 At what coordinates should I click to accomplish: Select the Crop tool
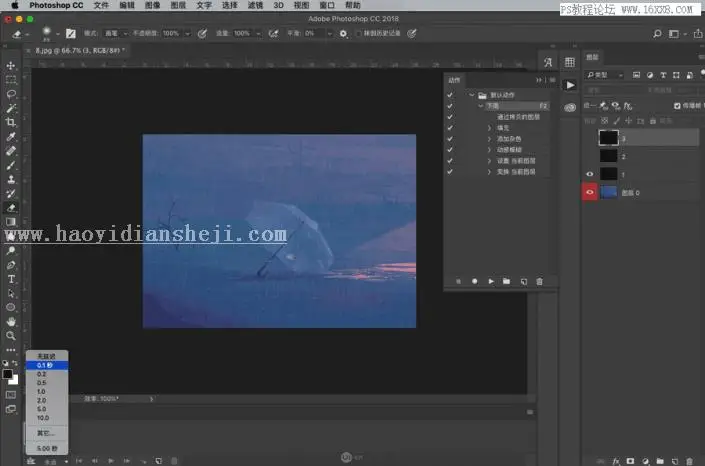(x=11, y=122)
